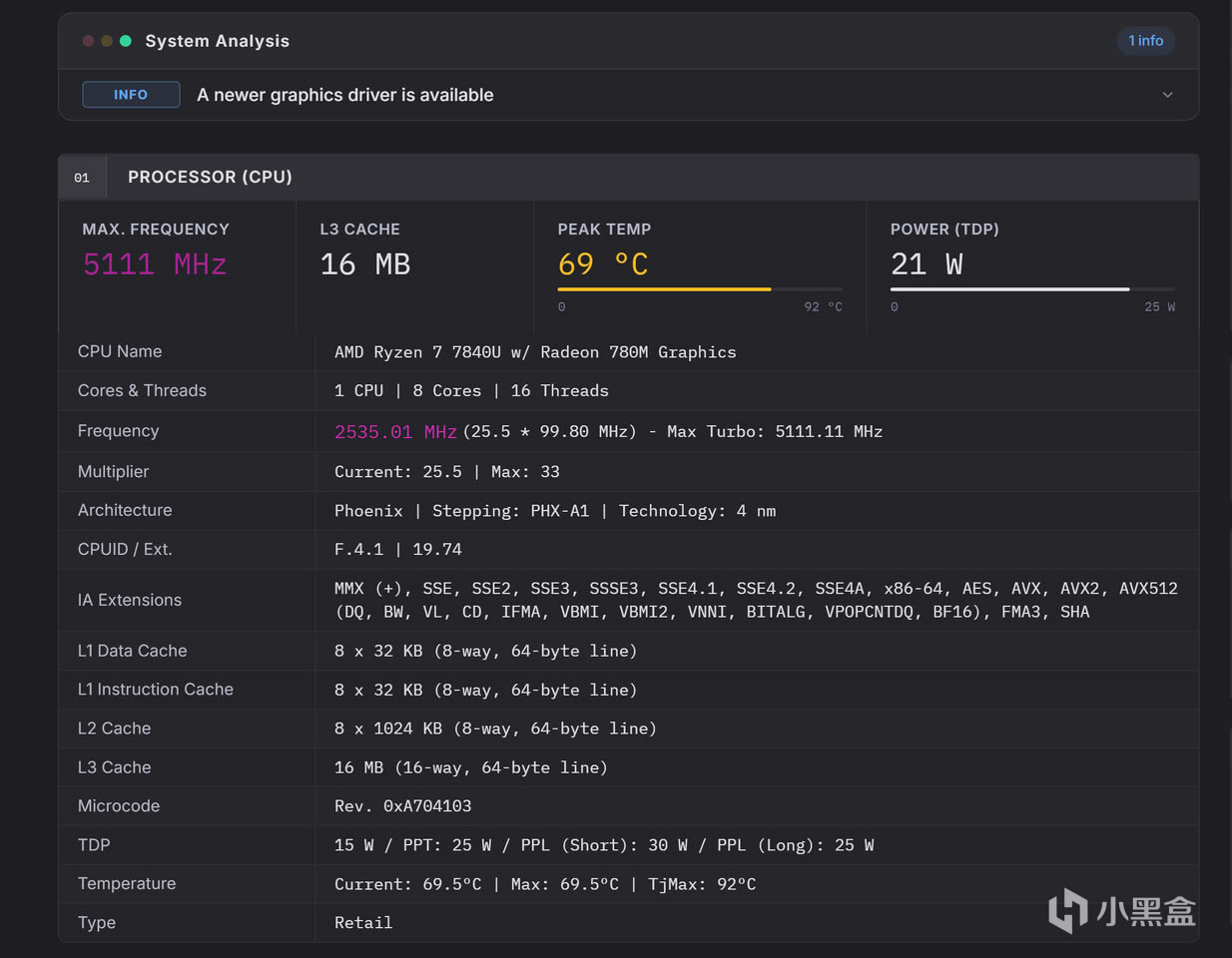Expand the graphics driver notice chevron
The image size is (1232, 958).
pos(1167,95)
